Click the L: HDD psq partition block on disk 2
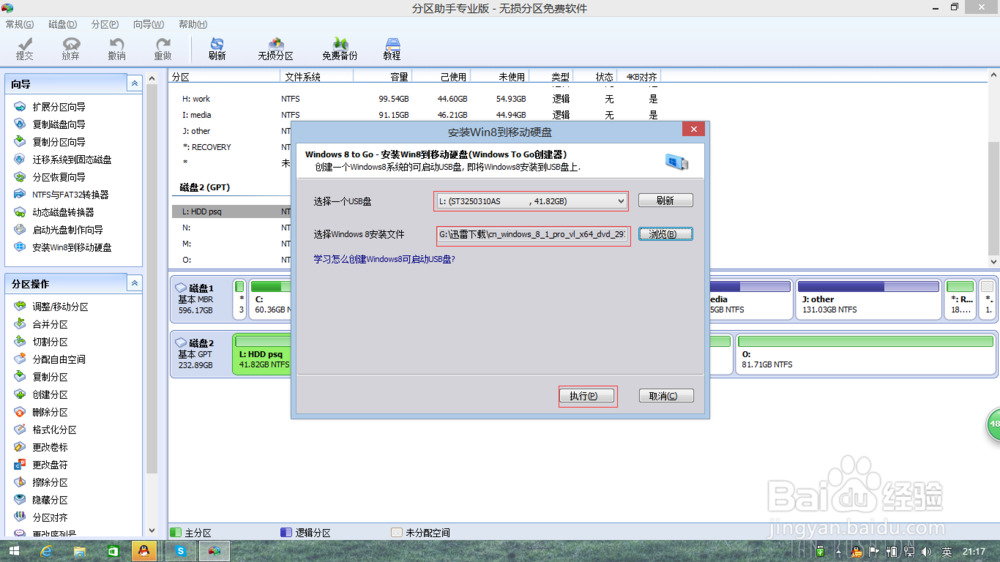Screen dimensions: 1000x562 [262, 353]
